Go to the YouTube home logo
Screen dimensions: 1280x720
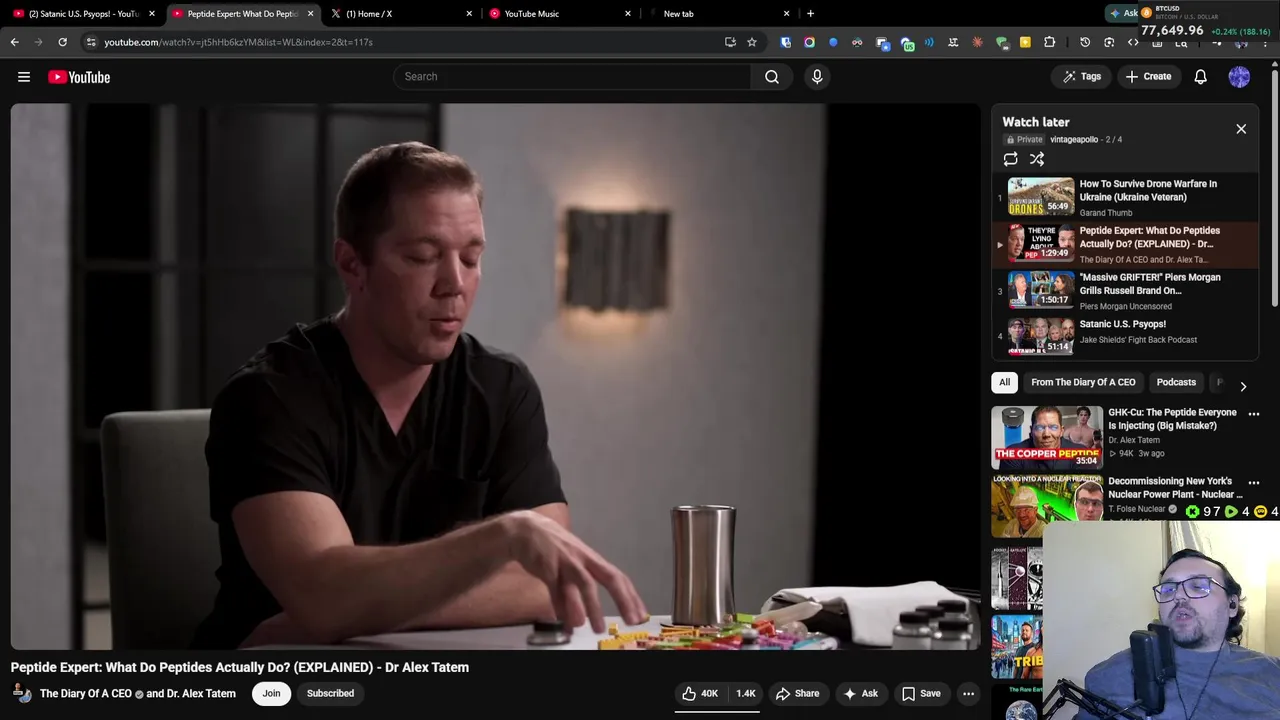pos(79,77)
